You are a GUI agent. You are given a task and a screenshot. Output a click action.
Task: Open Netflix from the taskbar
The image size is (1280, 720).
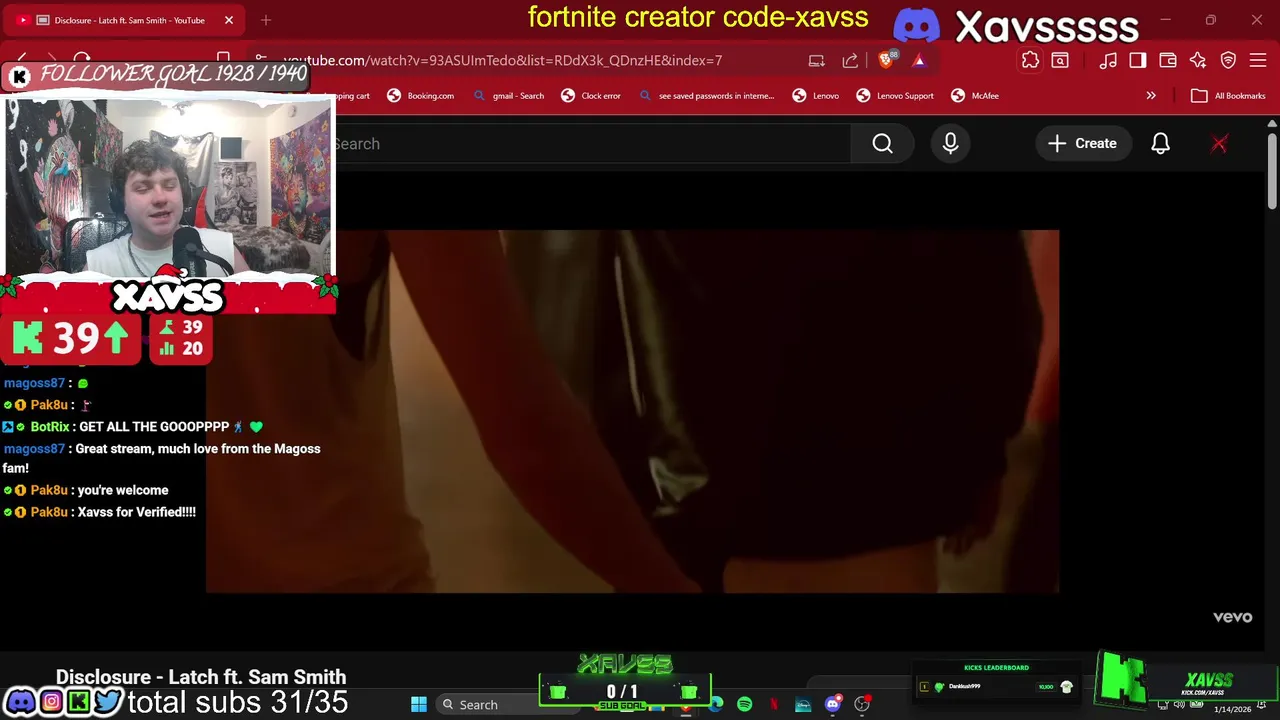click(773, 704)
